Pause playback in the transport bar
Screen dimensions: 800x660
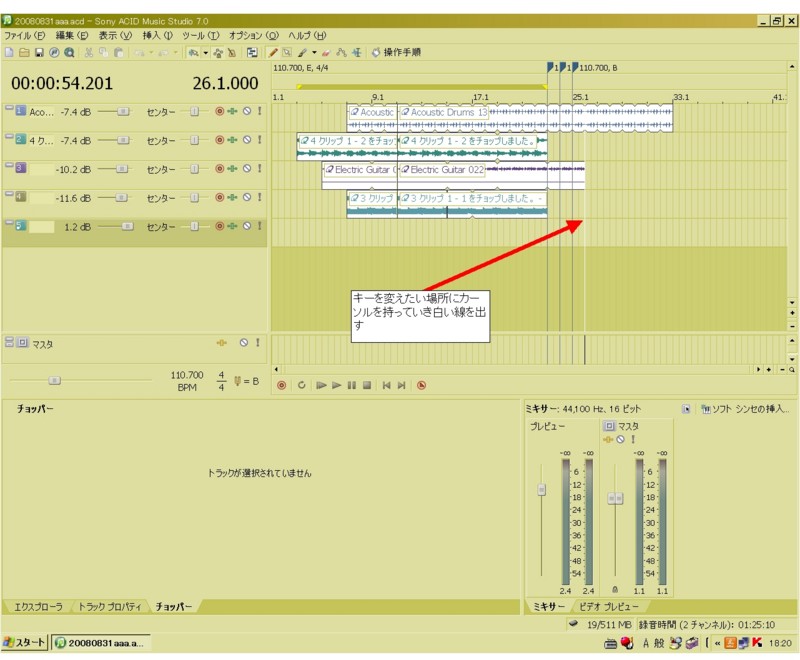tap(352, 386)
